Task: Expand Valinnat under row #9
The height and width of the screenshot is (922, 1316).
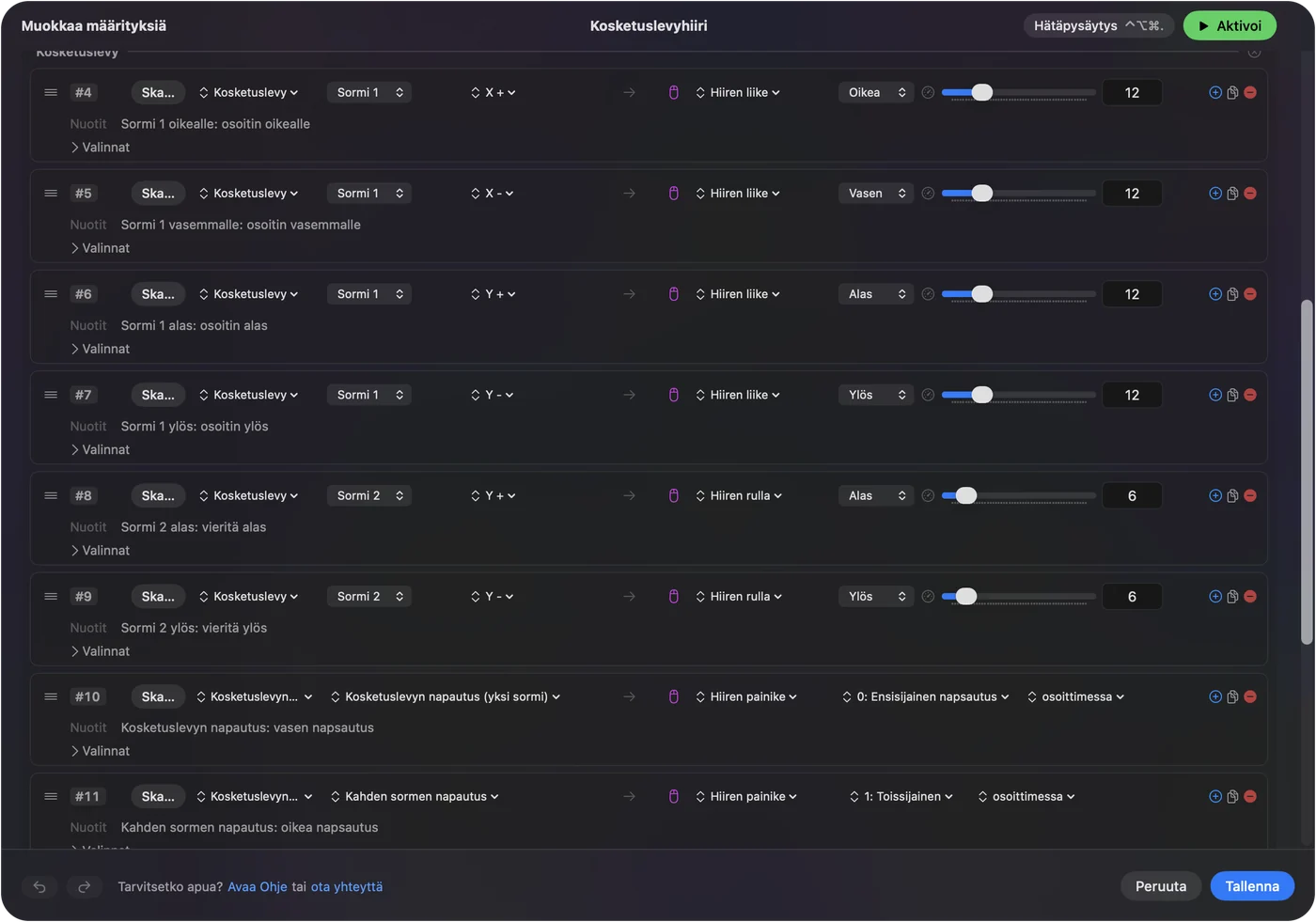Action: (100, 651)
